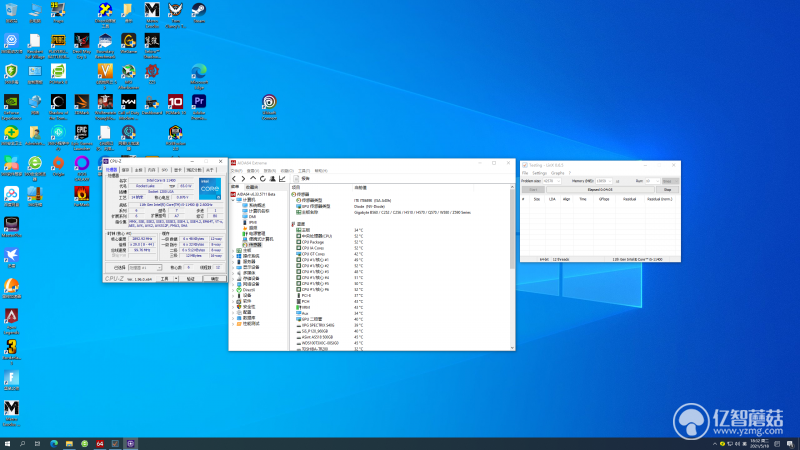Expand the DirectX tree node in AIDA64
The width and height of the screenshot is (800, 450).
coord(234,290)
